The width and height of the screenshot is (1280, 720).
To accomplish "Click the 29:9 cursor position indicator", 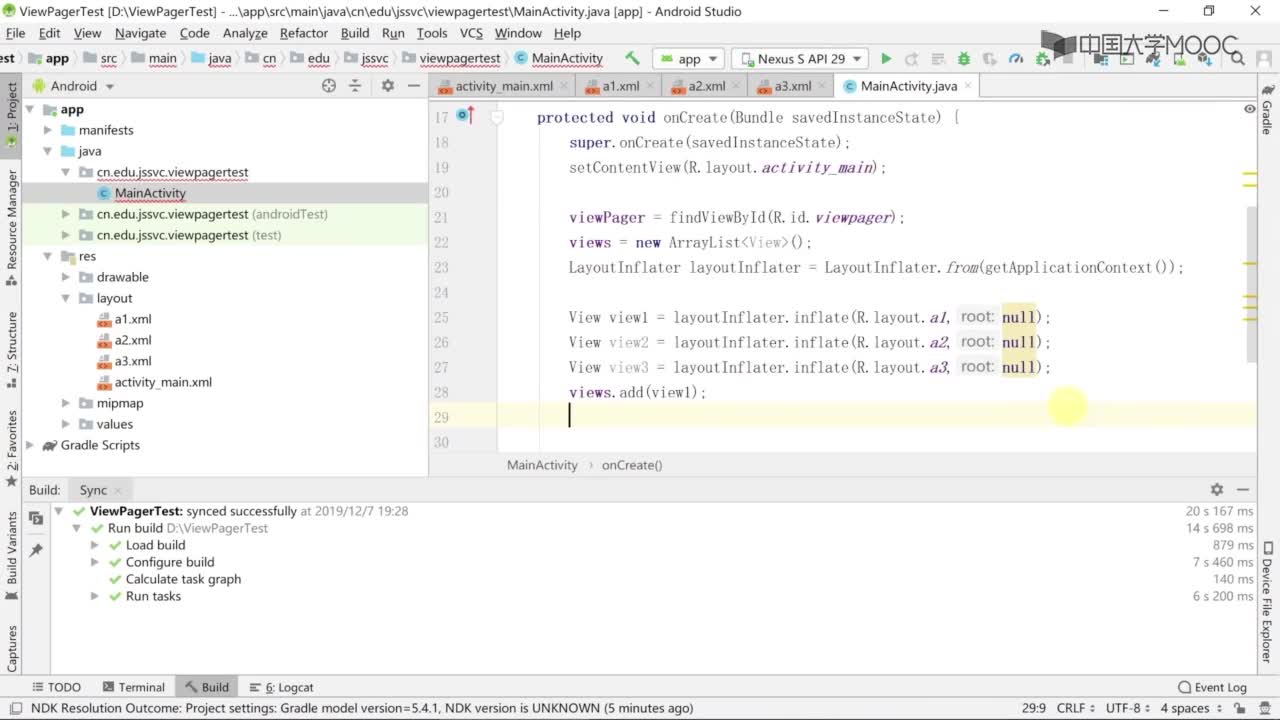I will pyautogui.click(x=1033, y=708).
